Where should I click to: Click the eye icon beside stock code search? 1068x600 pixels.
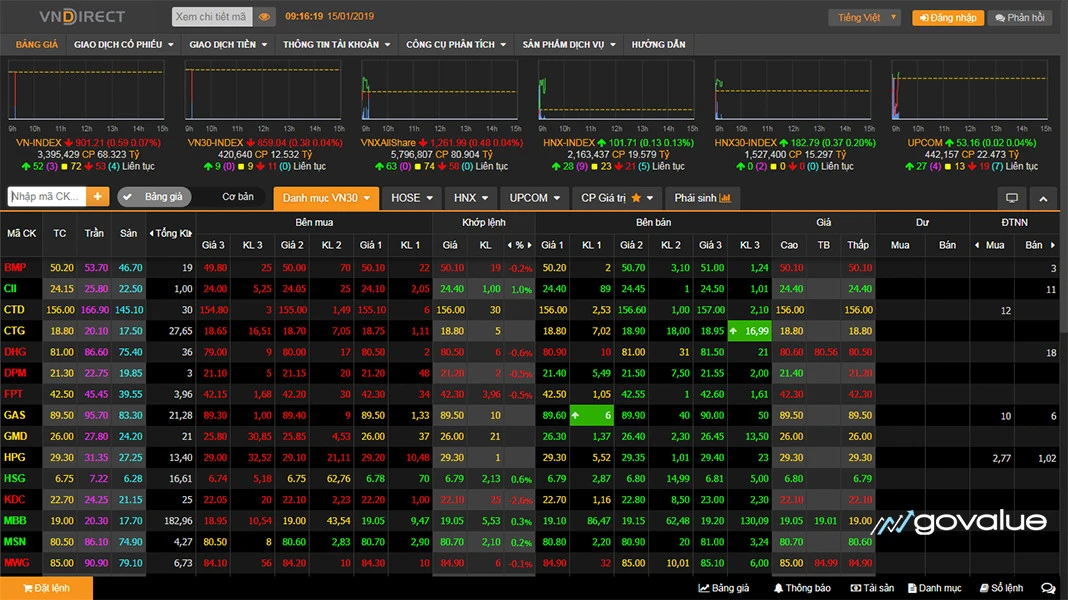(264, 17)
